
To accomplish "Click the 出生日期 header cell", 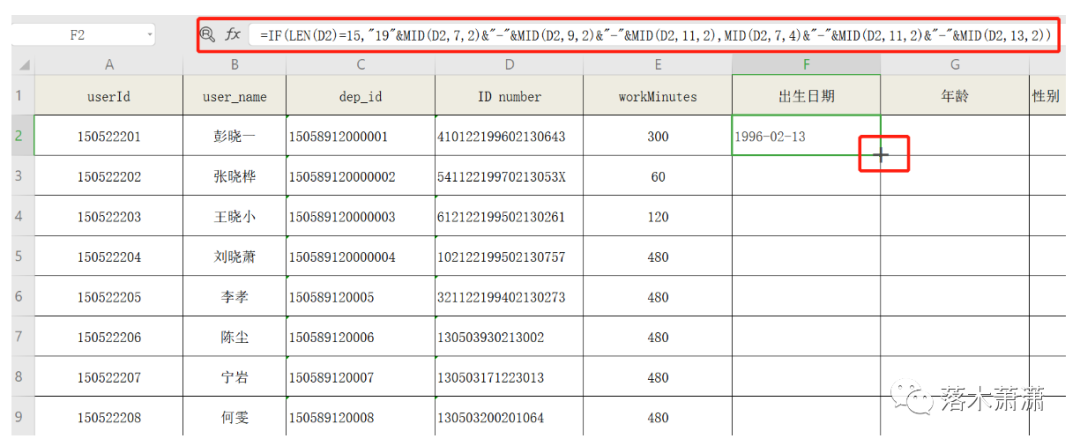I will pos(807,96).
